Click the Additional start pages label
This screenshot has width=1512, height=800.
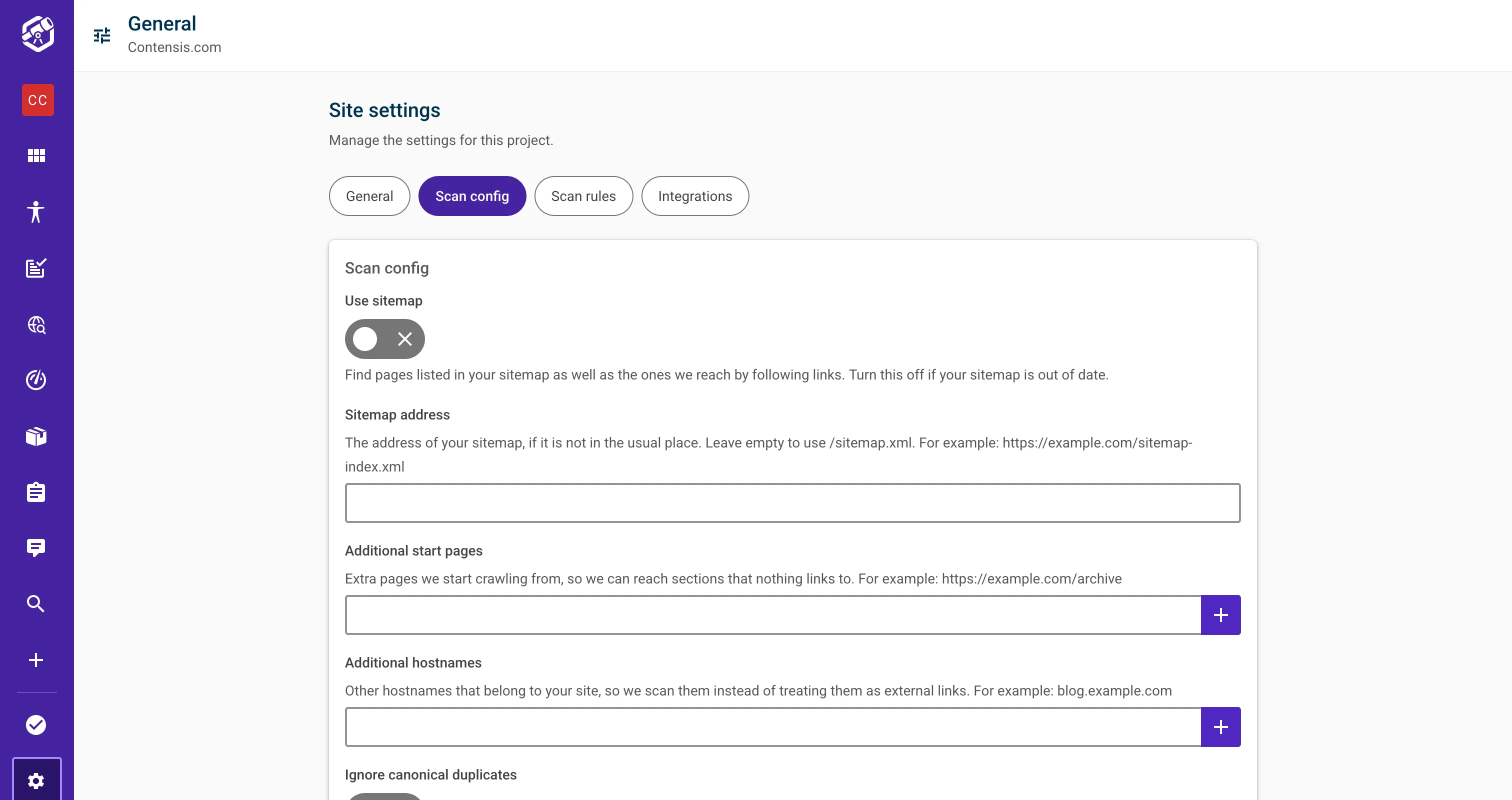413,550
